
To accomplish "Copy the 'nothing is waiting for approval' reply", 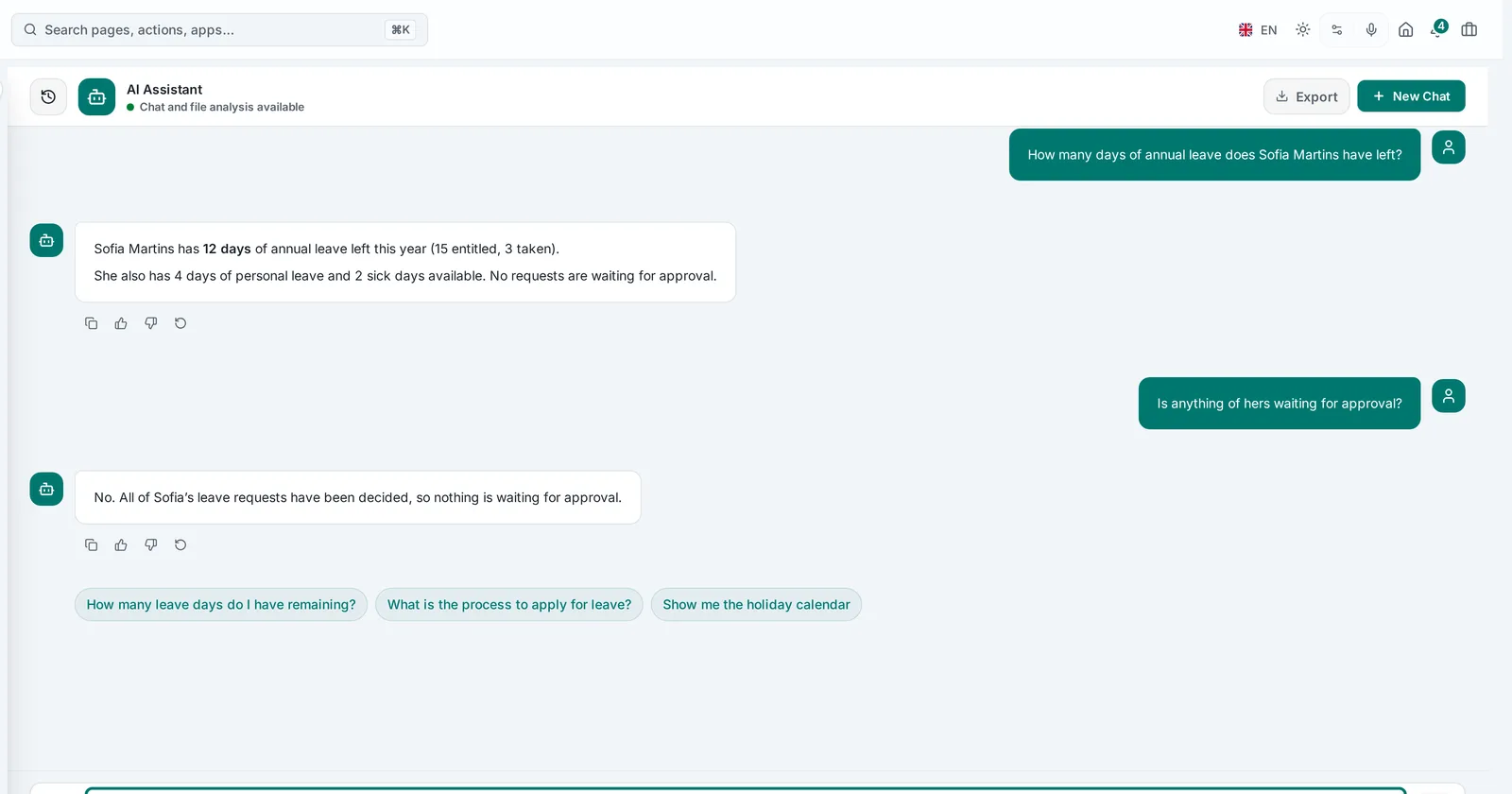I will click(92, 544).
